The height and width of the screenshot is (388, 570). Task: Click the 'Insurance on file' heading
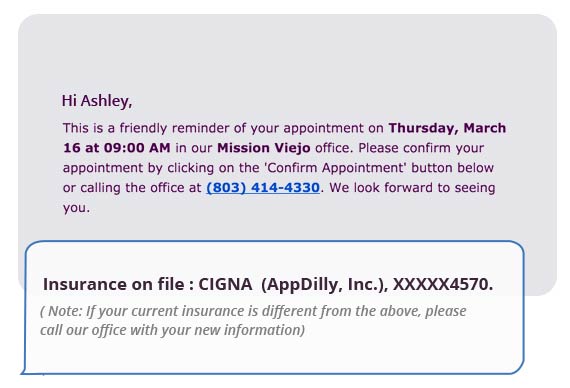pos(114,284)
